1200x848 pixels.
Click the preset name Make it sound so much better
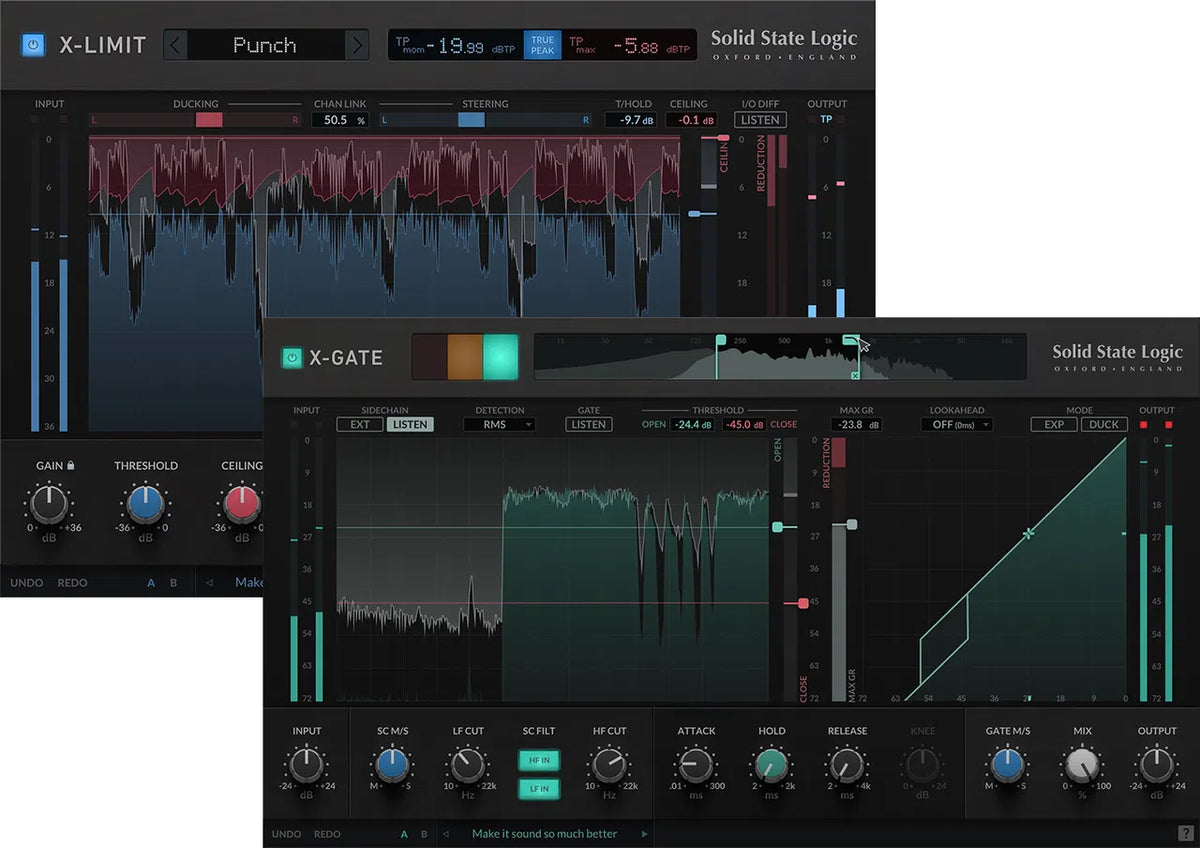545,833
